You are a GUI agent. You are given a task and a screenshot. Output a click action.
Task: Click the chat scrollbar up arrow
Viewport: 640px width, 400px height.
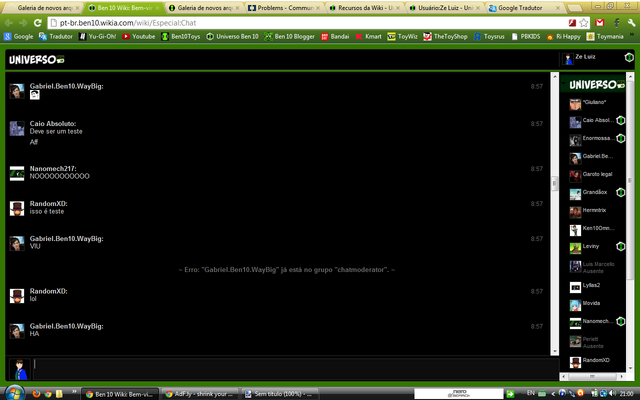[554, 76]
